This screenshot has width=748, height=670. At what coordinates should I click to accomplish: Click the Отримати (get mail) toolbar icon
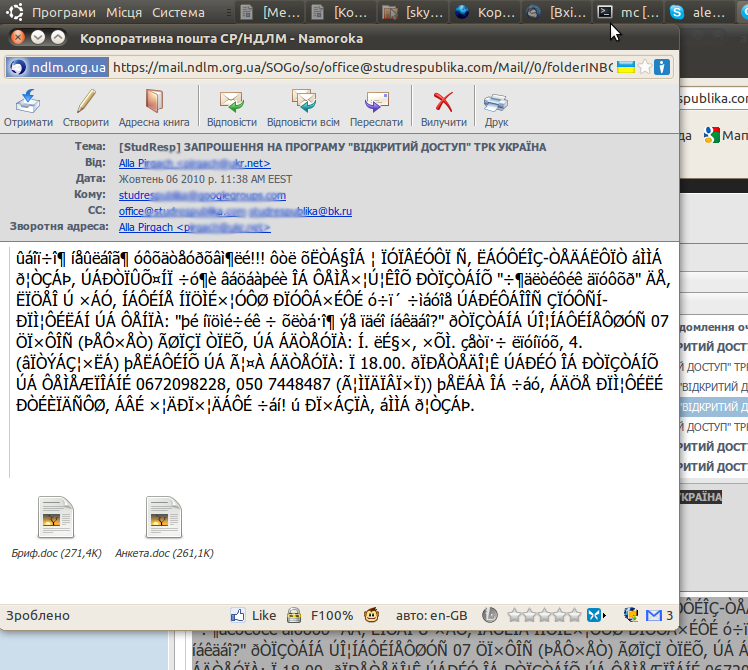pyautogui.click(x=28, y=107)
